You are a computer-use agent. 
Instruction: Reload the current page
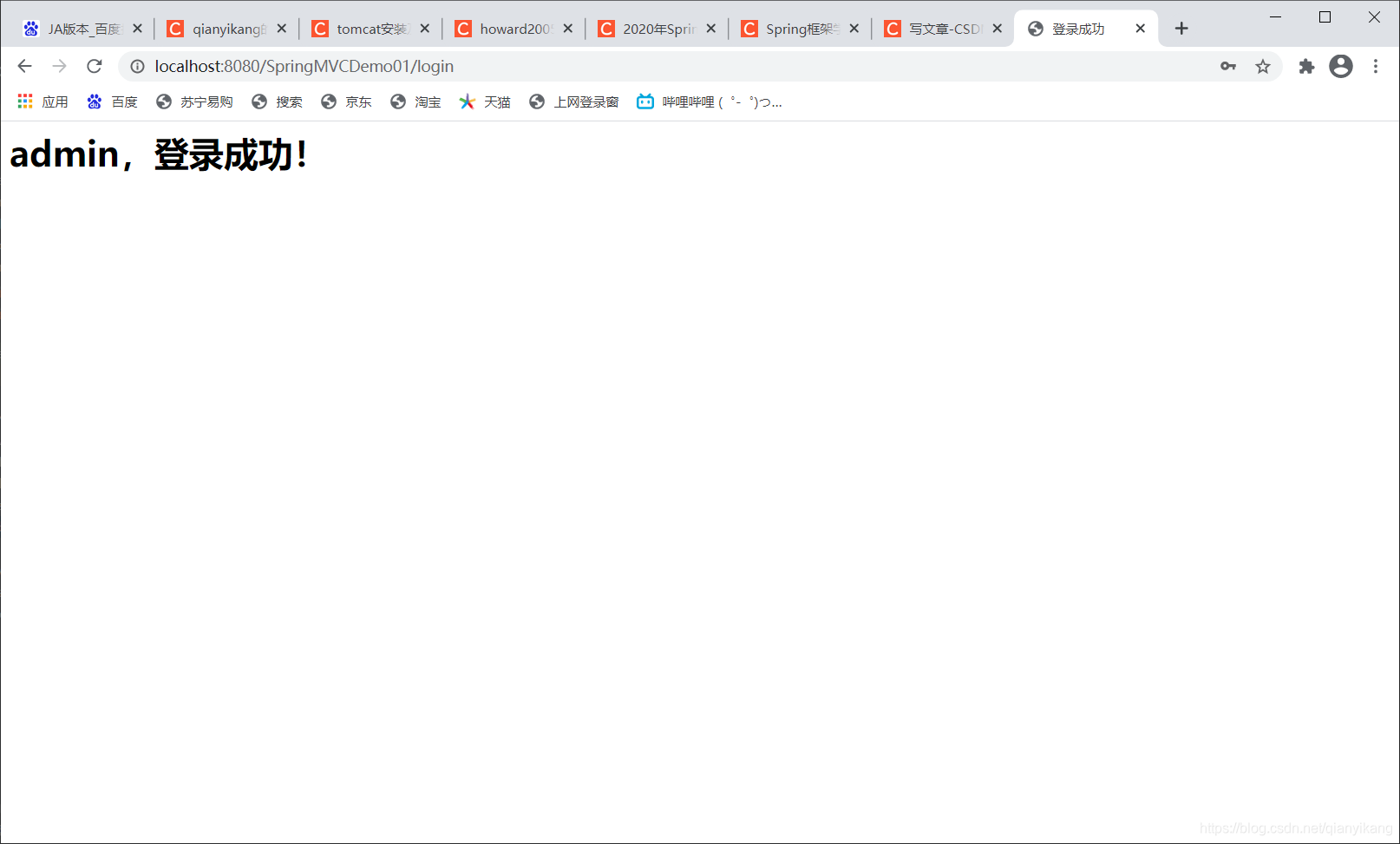pos(95,66)
